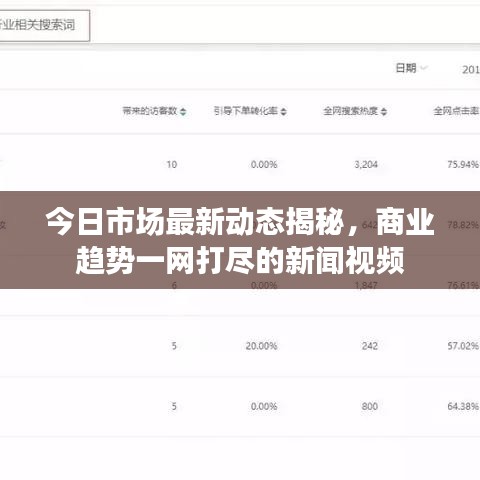
Task: Click the 全网点击率 column header
Action: (456, 111)
